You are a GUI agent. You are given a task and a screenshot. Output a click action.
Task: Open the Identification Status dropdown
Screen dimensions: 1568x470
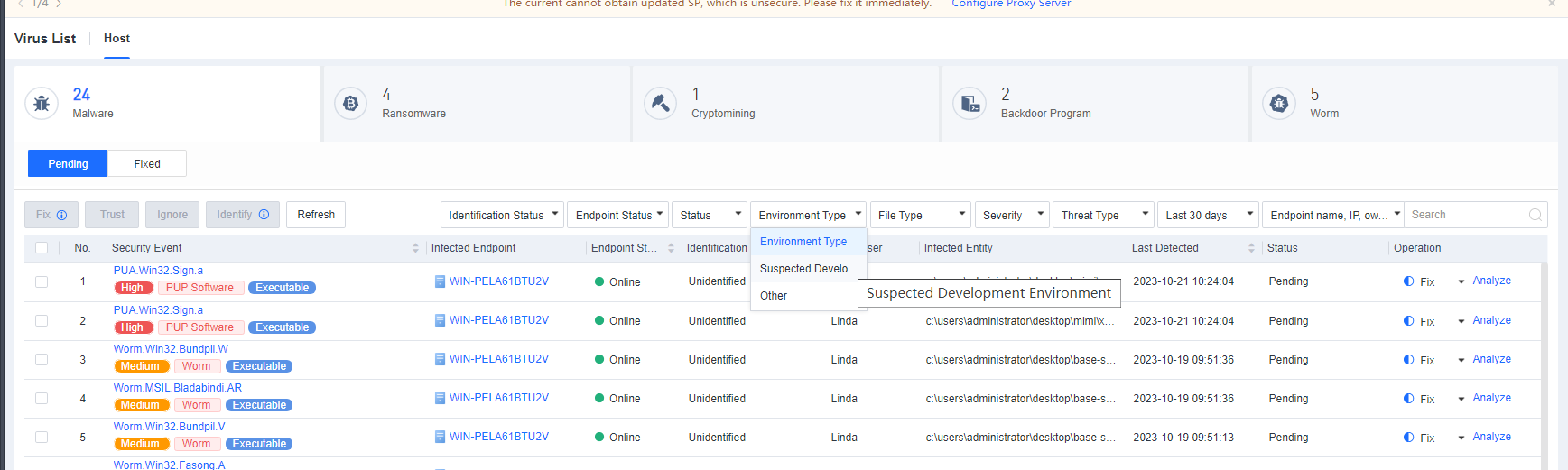click(502, 215)
